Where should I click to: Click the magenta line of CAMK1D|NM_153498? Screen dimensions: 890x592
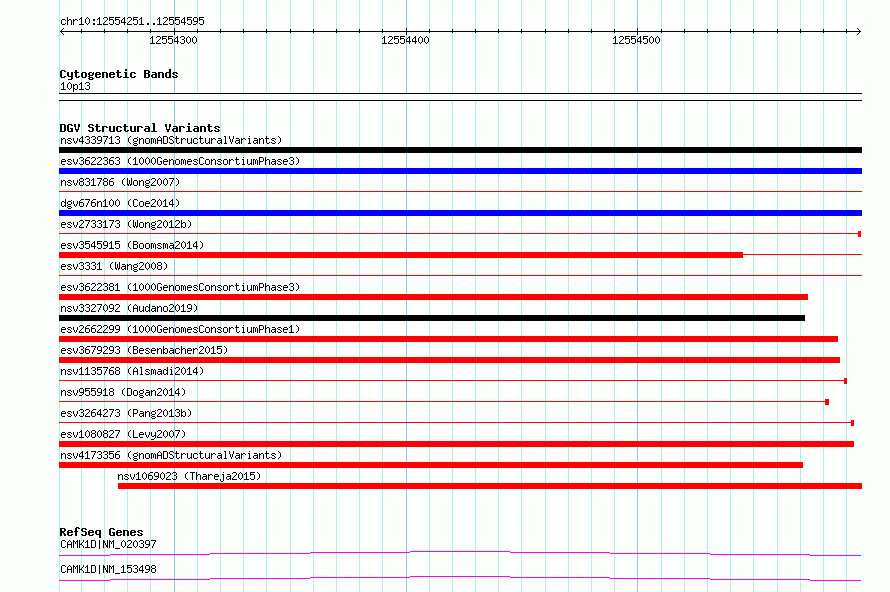[x=460, y=578]
